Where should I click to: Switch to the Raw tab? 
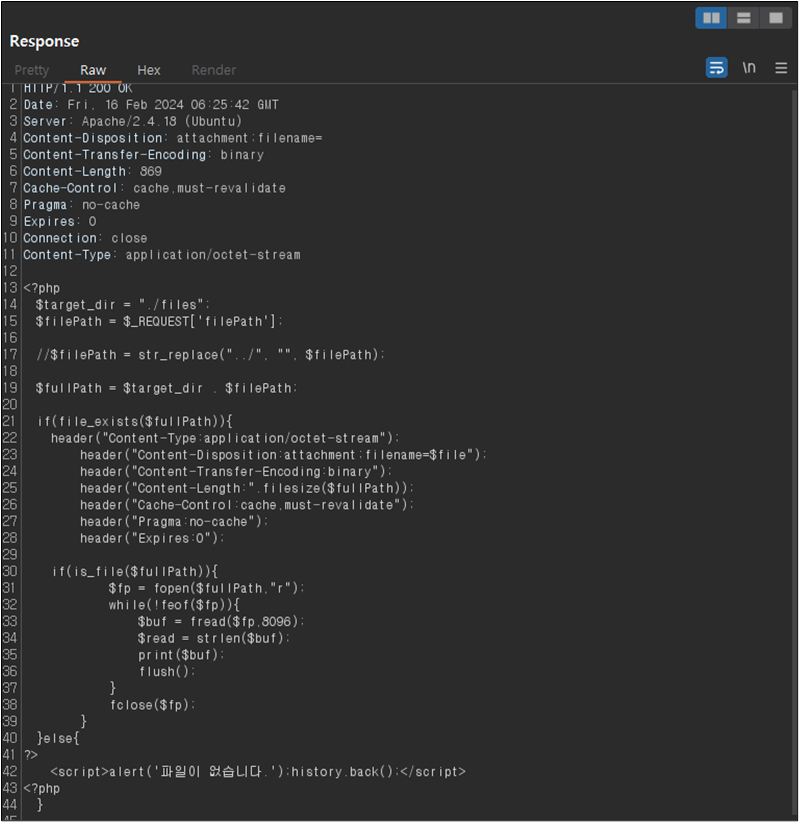click(x=93, y=70)
